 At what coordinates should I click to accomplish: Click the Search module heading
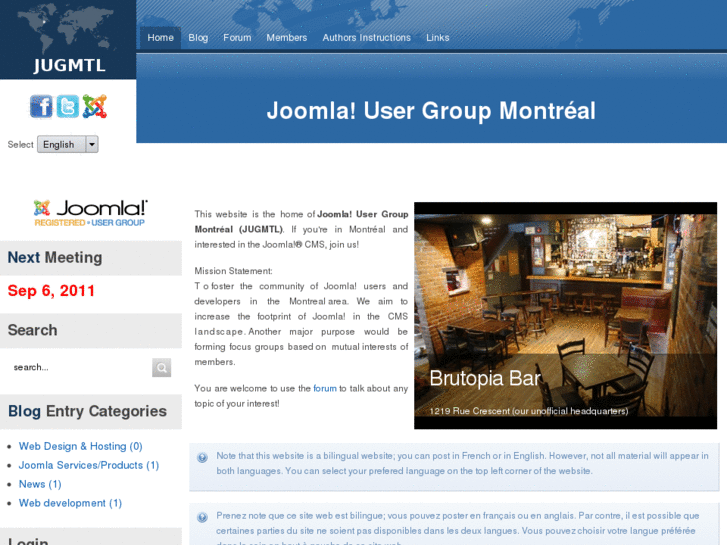pyautogui.click(x=32, y=330)
